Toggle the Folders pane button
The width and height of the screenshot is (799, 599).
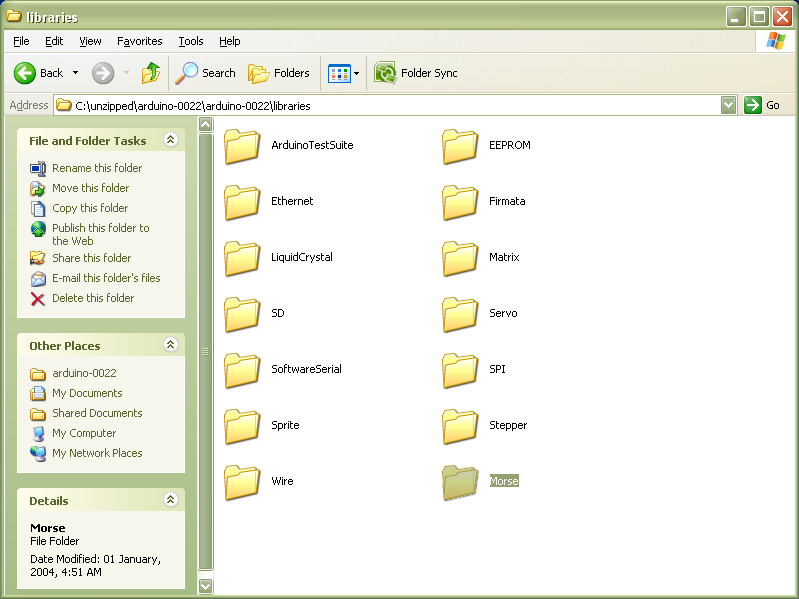279,73
